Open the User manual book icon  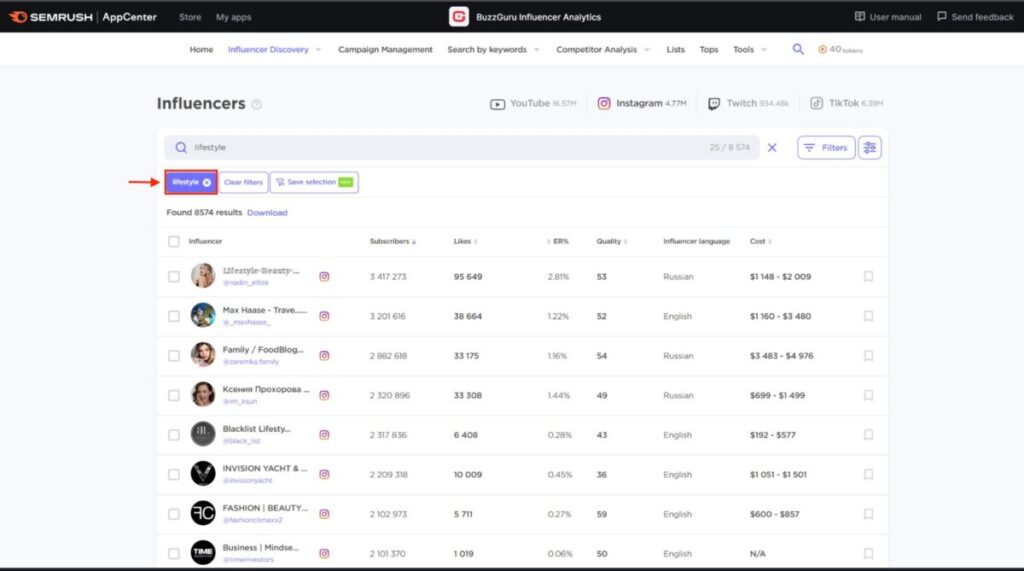tap(859, 16)
